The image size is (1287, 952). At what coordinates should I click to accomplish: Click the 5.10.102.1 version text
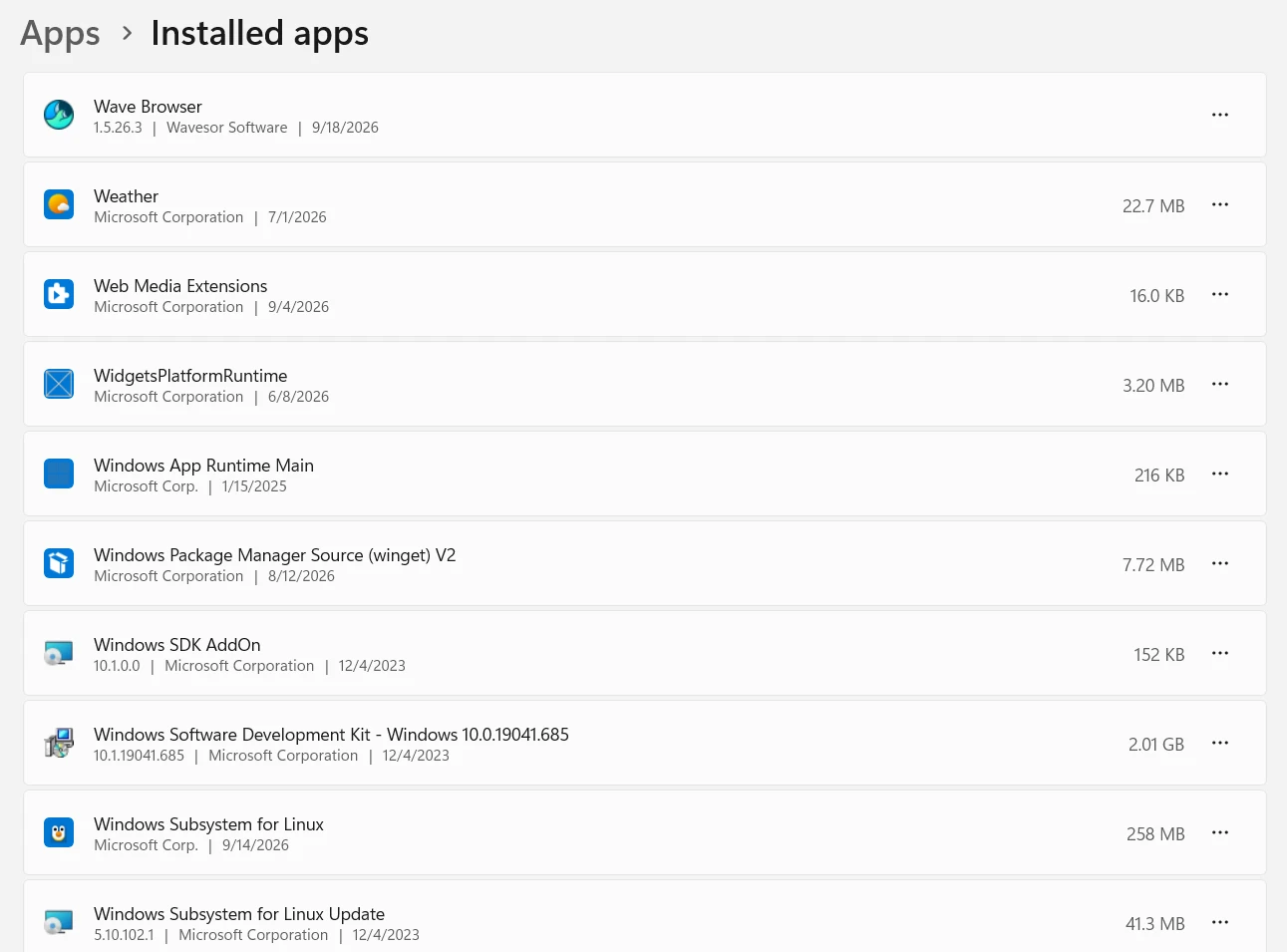point(124,935)
